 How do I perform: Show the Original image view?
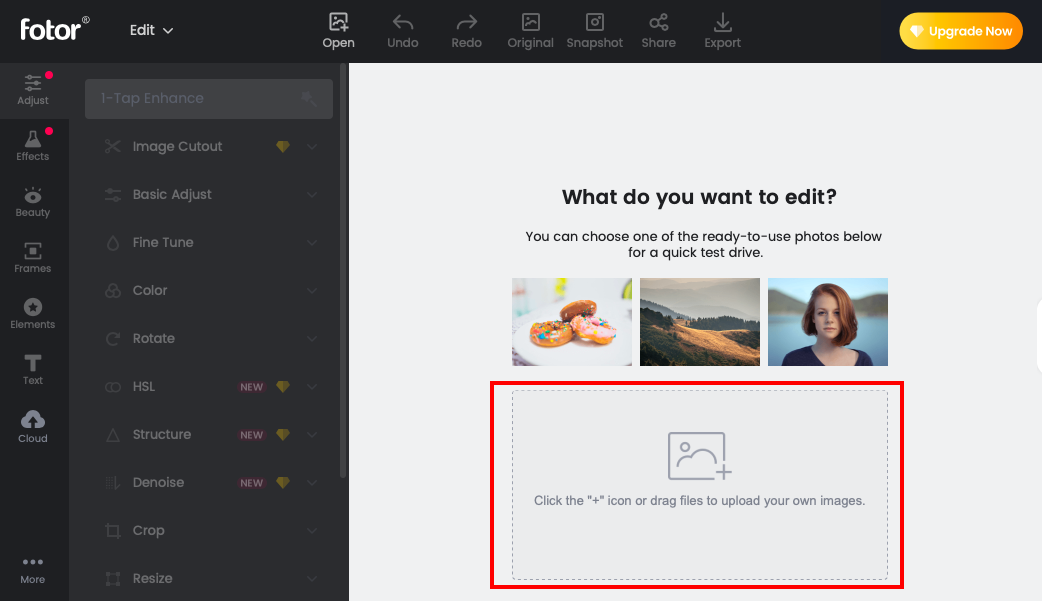pyautogui.click(x=530, y=31)
